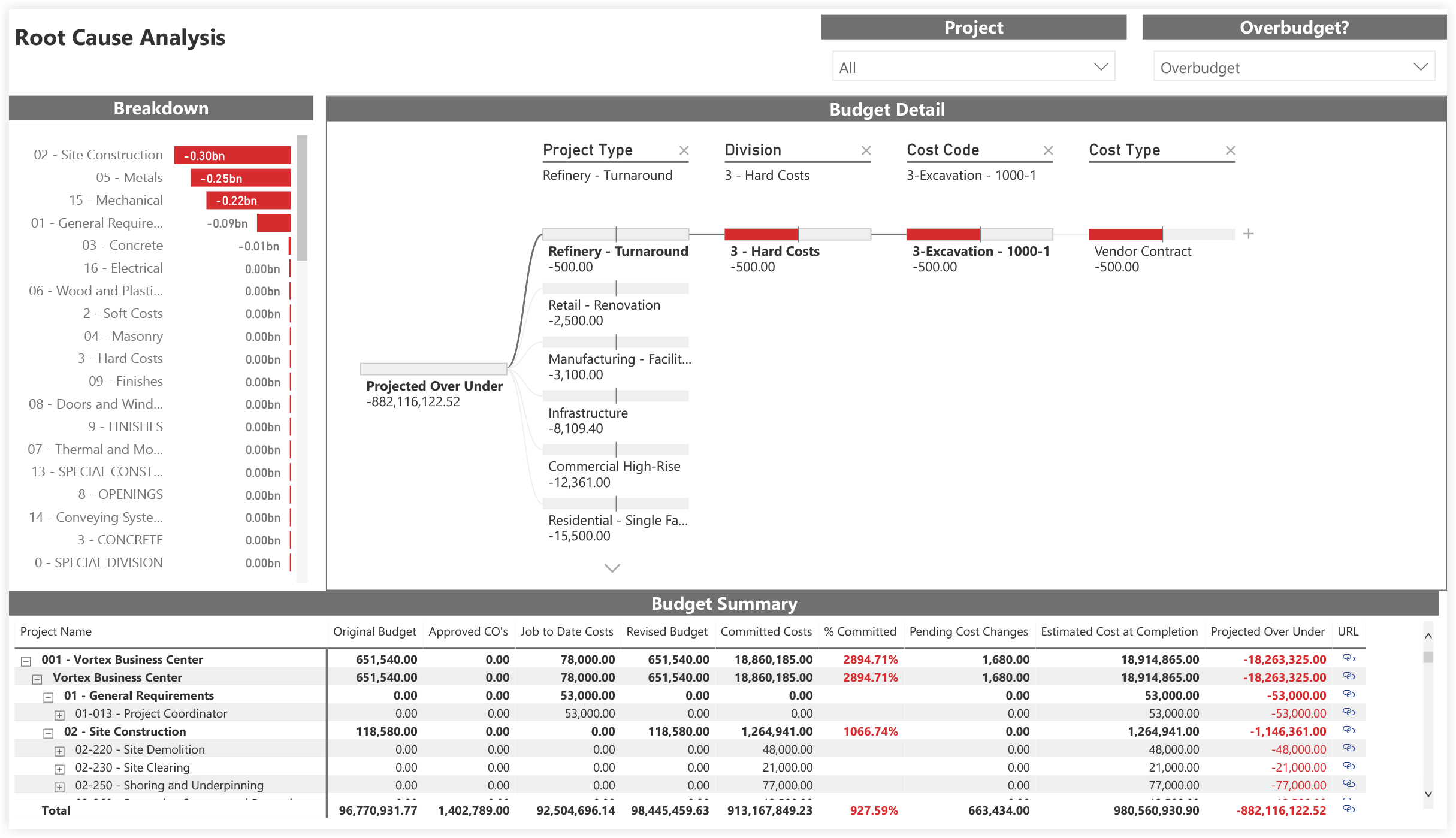Screen dimensions: 1456x838
Task: Sort by the Pending Cost Changes column
Action: (968, 631)
